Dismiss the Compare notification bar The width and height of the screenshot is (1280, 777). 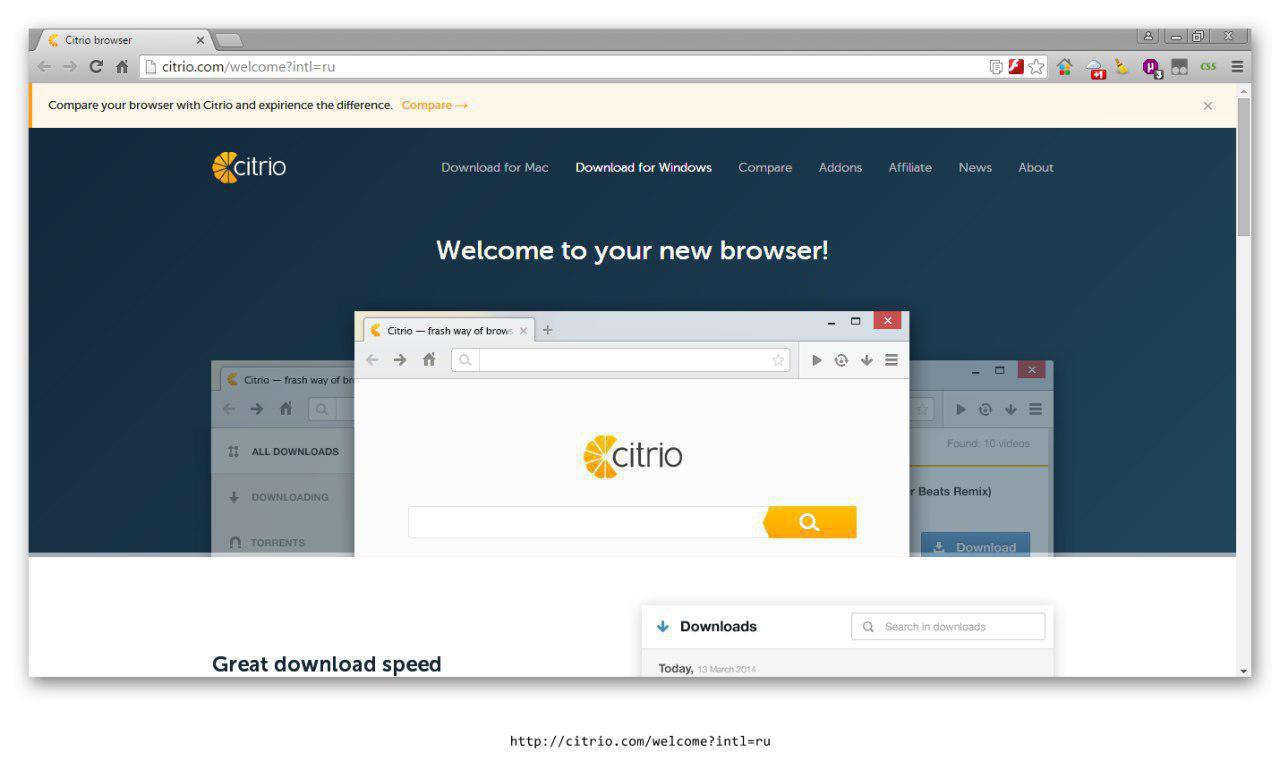pos(1208,105)
